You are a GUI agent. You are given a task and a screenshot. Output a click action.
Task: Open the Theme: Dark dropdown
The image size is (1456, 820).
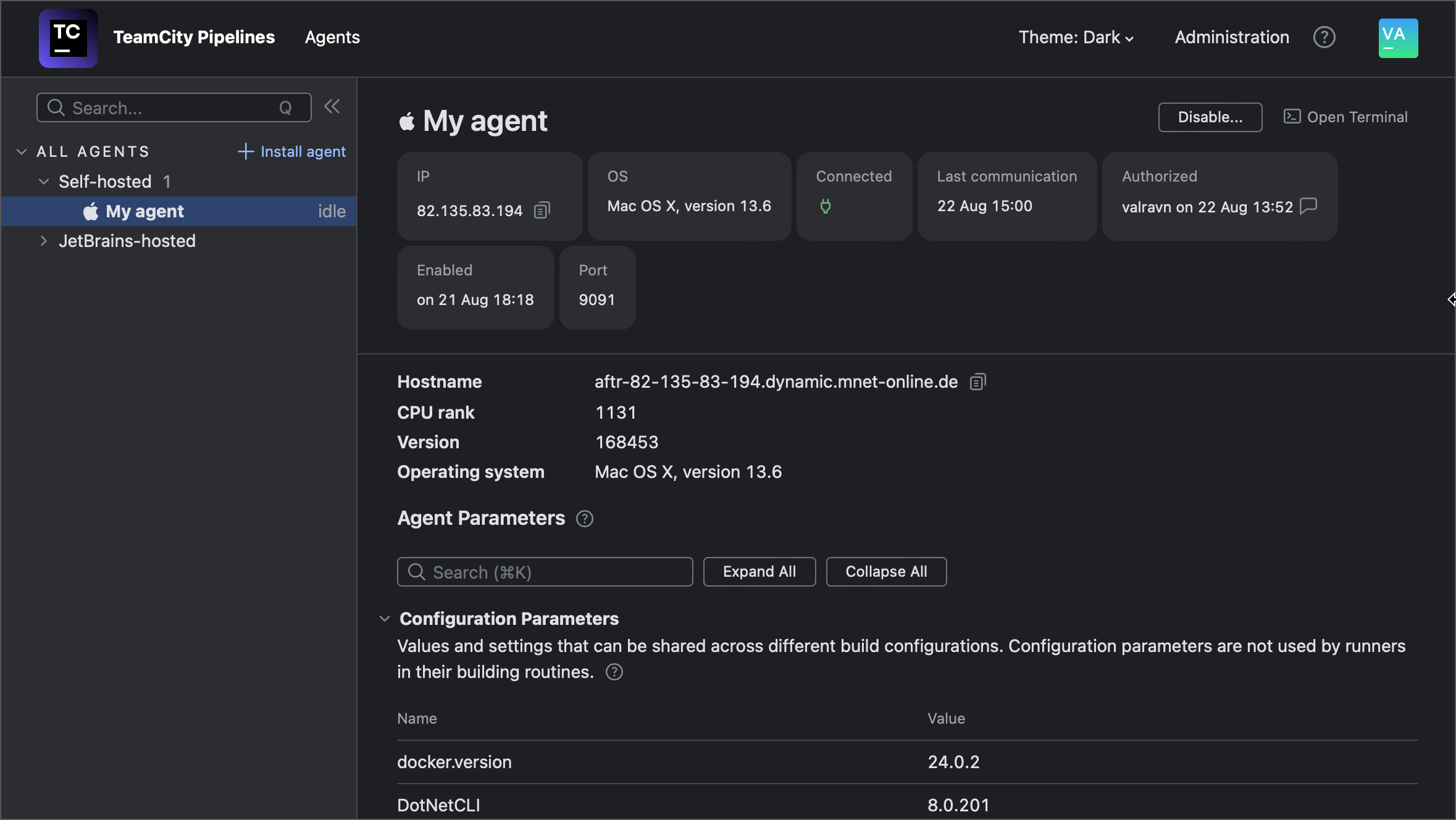pyautogui.click(x=1076, y=37)
